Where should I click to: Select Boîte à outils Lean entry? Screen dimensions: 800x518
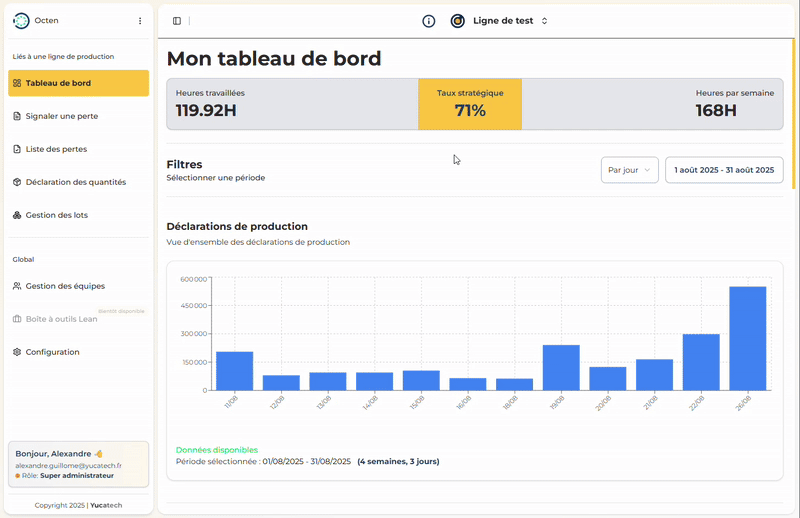60,319
